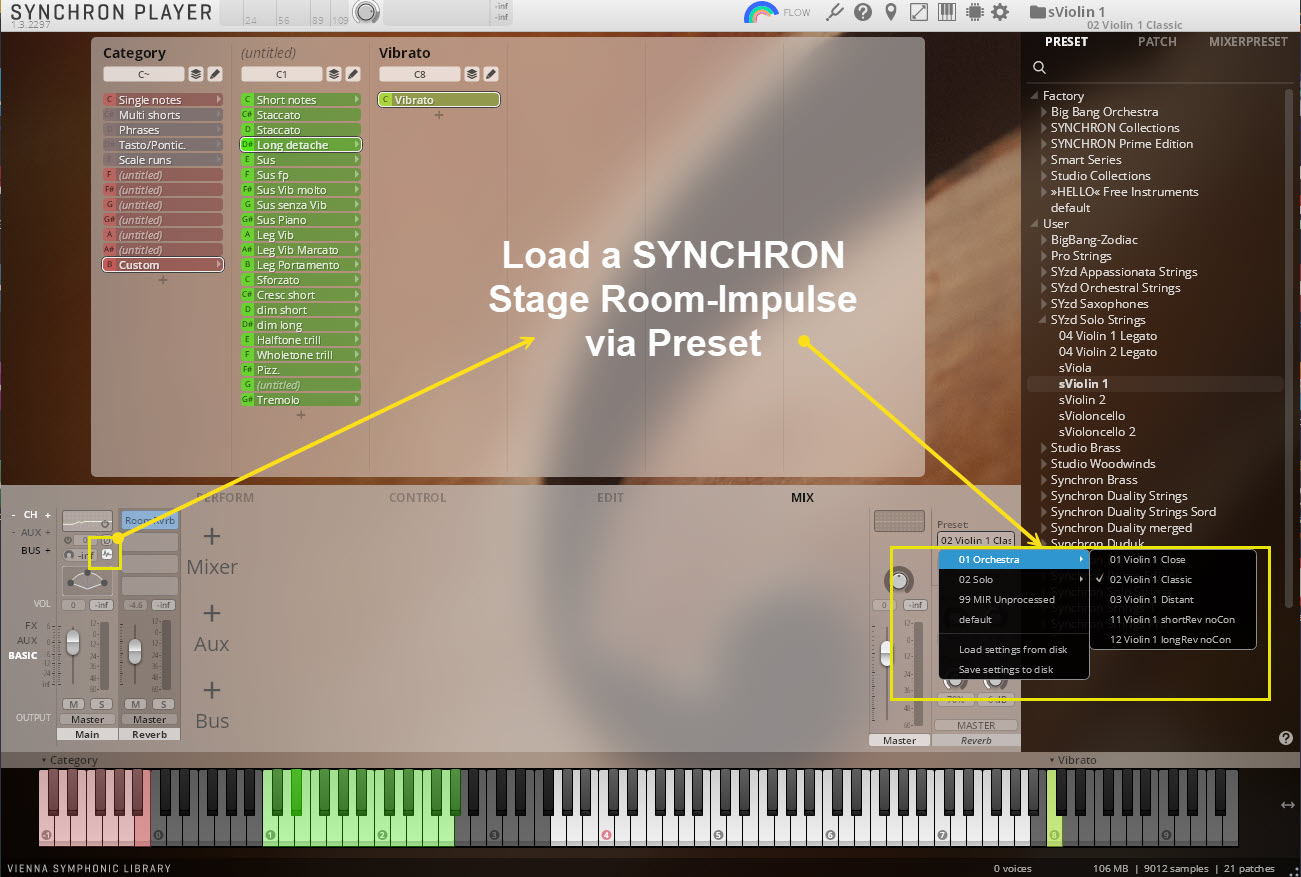The height and width of the screenshot is (877, 1301).
Task: Edit the Vibrato dimension with pencil icon
Action: [x=490, y=74]
